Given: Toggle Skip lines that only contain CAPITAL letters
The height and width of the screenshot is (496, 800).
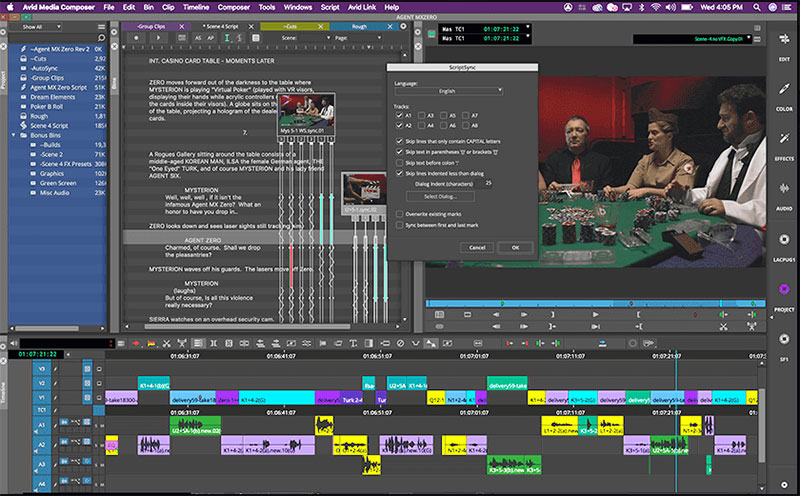Looking at the screenshot, I should coord(399,141).
